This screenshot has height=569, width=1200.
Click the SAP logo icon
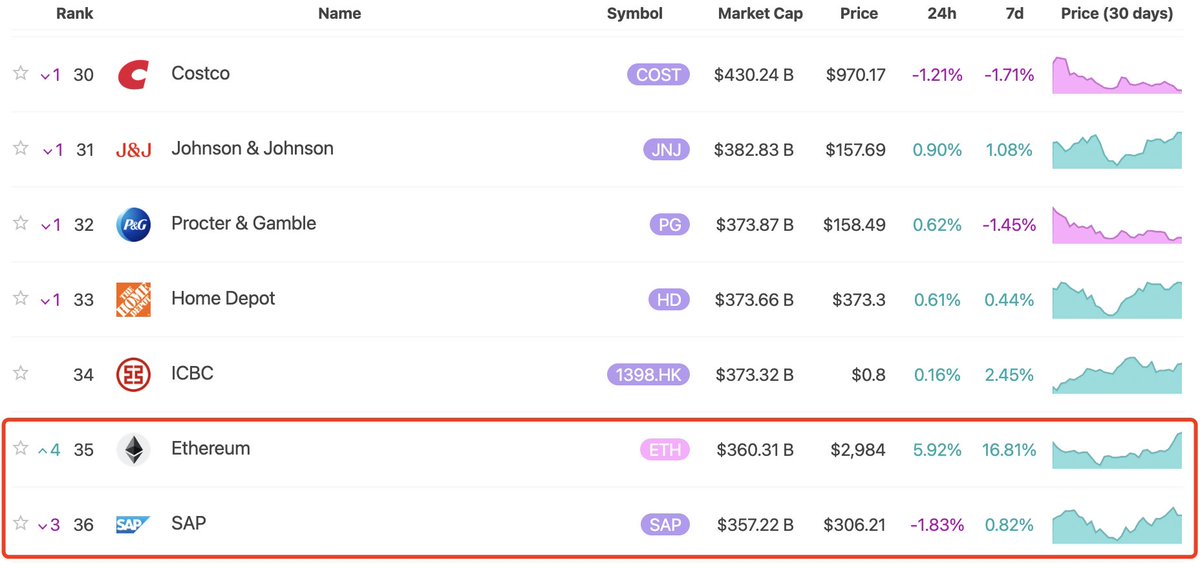coord(133,524)
